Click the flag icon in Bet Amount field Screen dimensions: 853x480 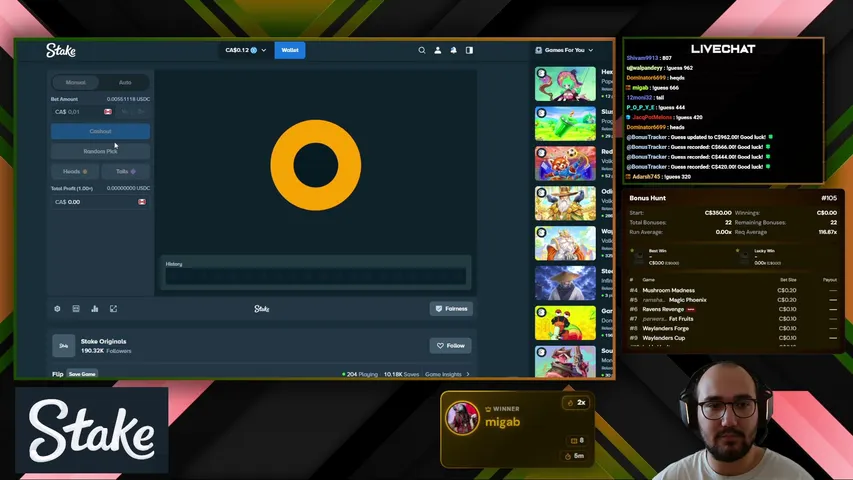click(108, 112)
